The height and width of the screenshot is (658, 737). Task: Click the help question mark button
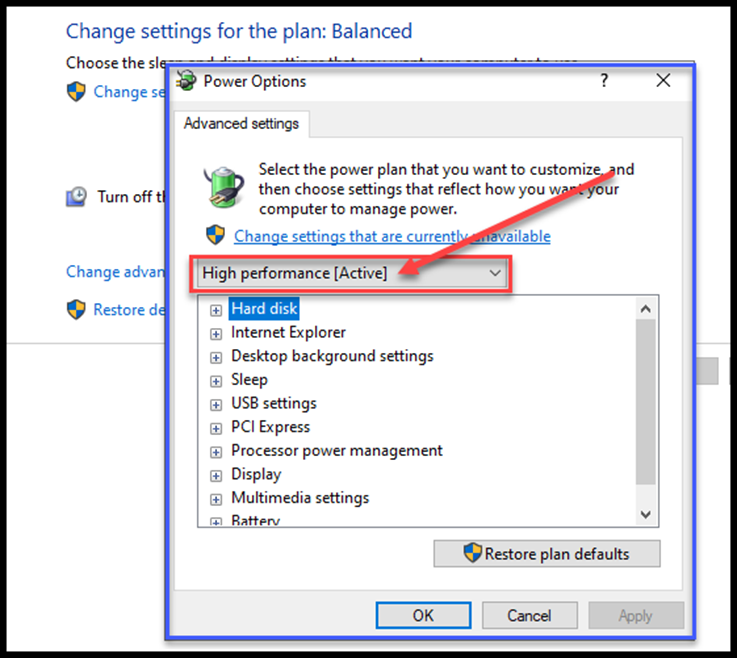click(x=604, y=80)
